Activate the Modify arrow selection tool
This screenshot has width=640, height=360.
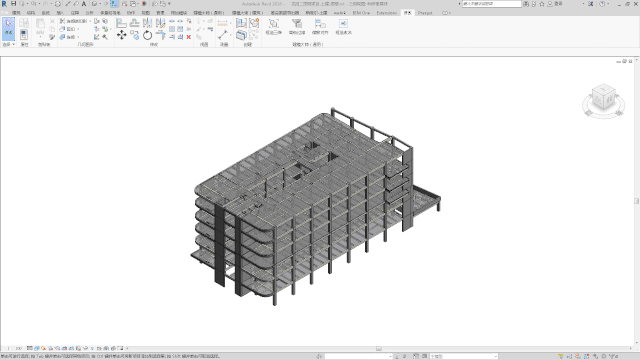(x=9, y=28)
